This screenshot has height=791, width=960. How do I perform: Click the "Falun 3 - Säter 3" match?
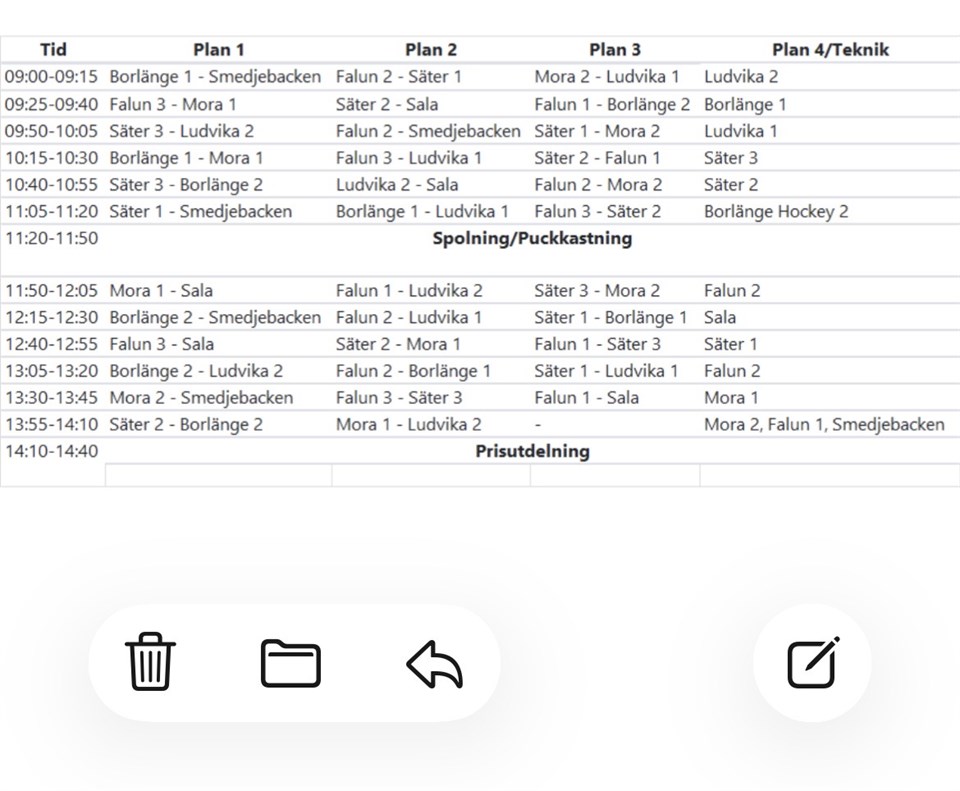[399, 397]
